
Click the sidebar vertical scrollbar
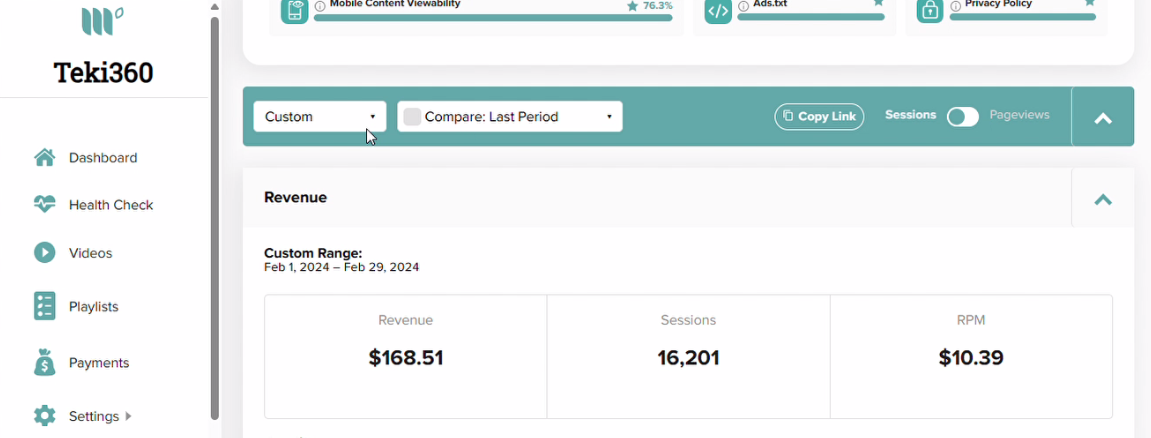[214, 216]
